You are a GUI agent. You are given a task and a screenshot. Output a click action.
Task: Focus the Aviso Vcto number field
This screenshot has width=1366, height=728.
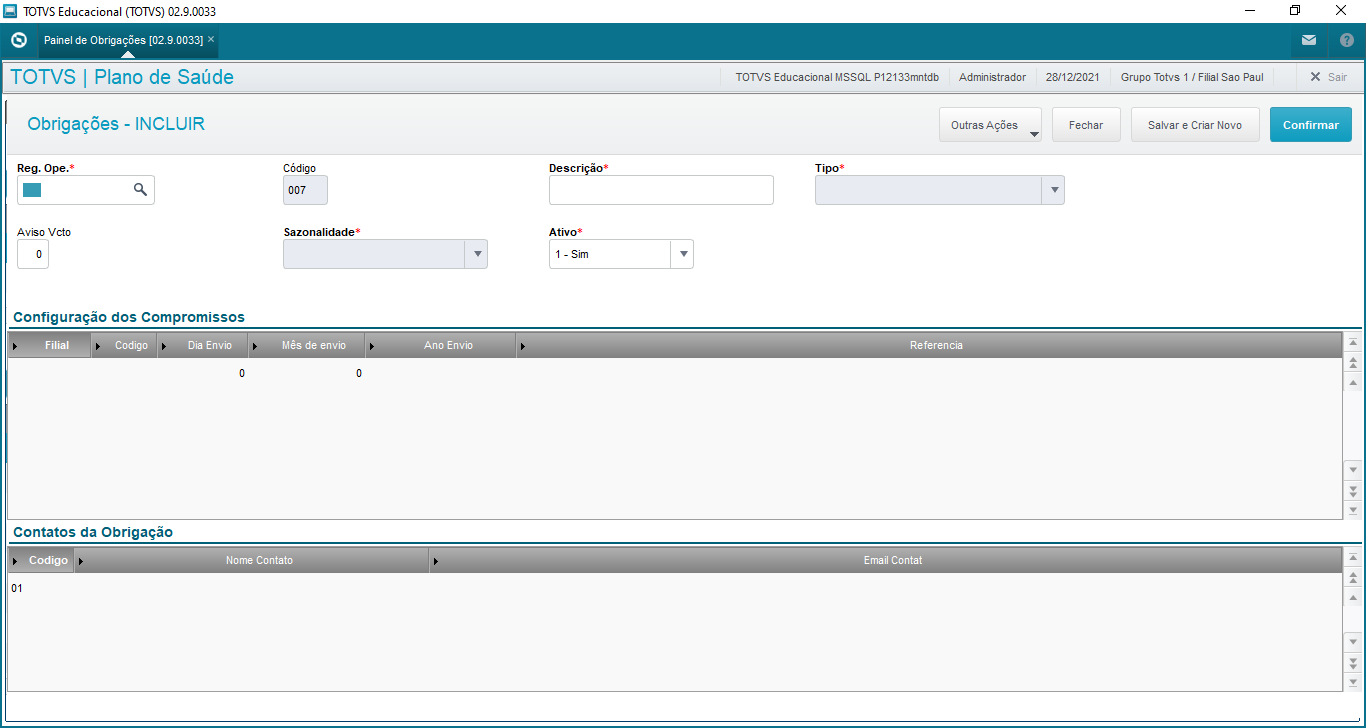pos(33,254)
